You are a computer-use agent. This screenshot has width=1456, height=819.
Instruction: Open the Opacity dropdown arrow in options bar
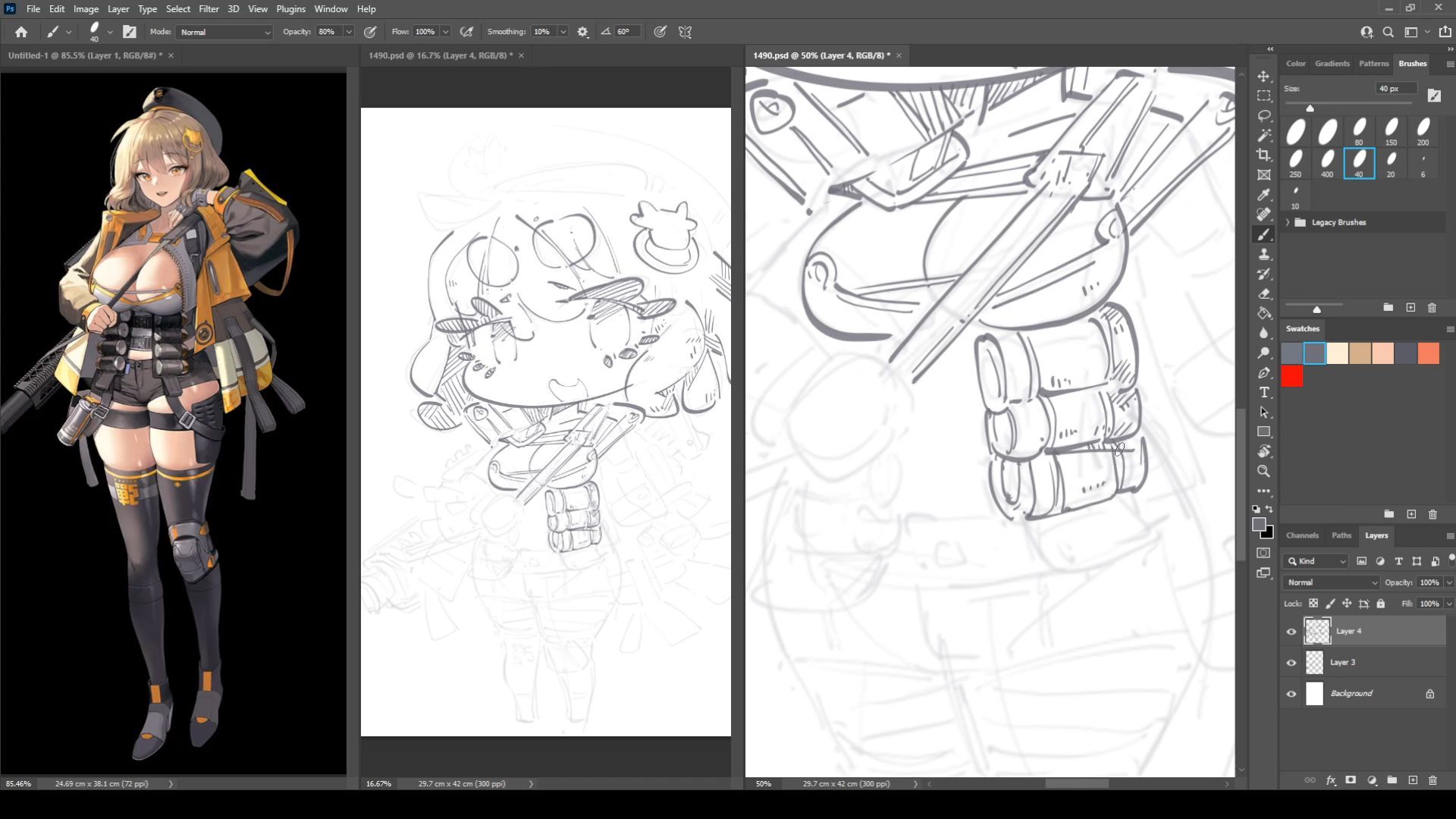point(349,32)
